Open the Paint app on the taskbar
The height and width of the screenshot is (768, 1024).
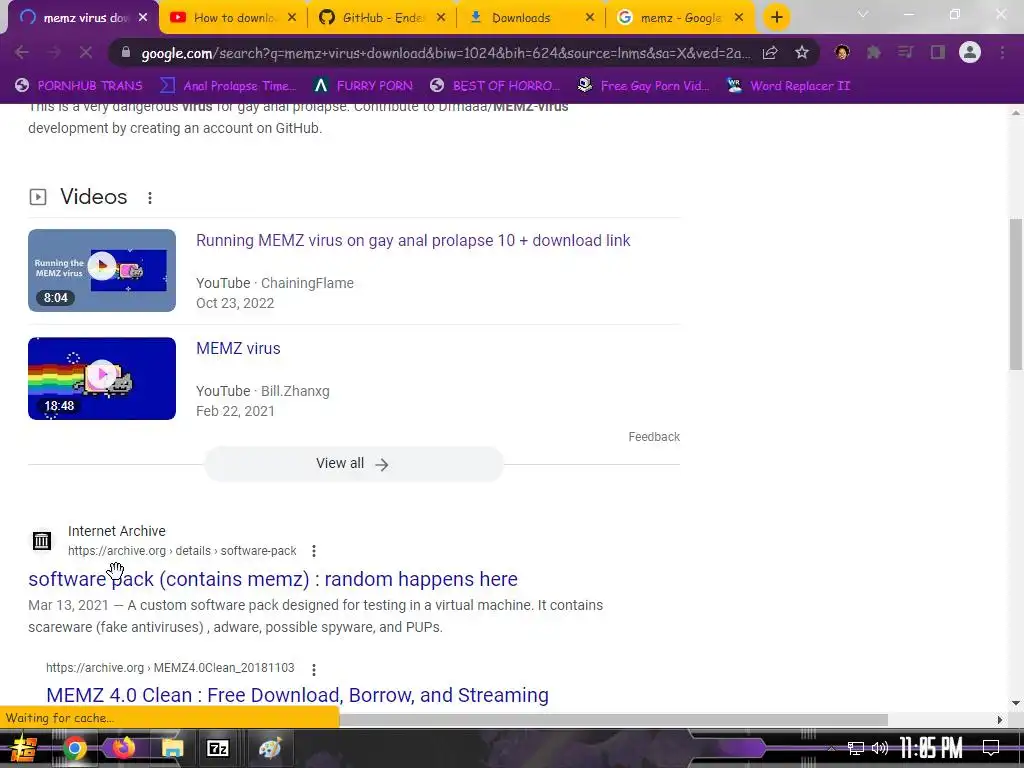coord(270,748)
